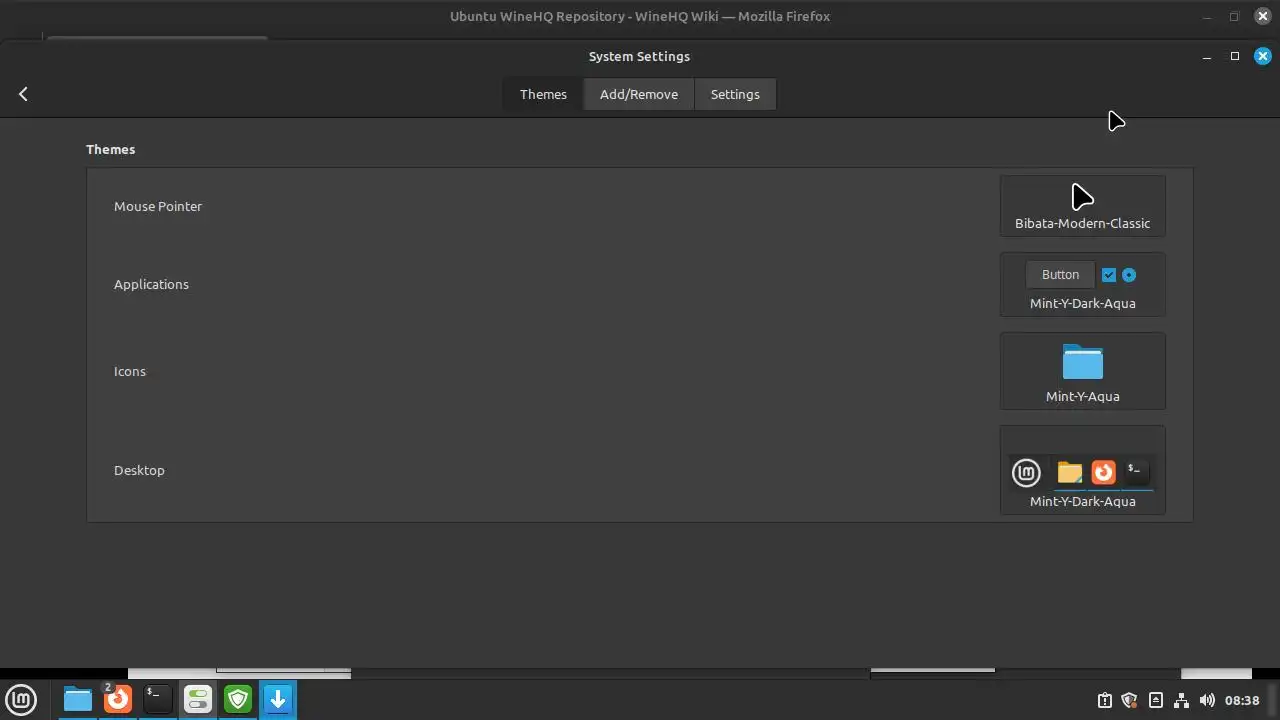
Task: Open the file manager from the panel
Action: pos(78,699)
